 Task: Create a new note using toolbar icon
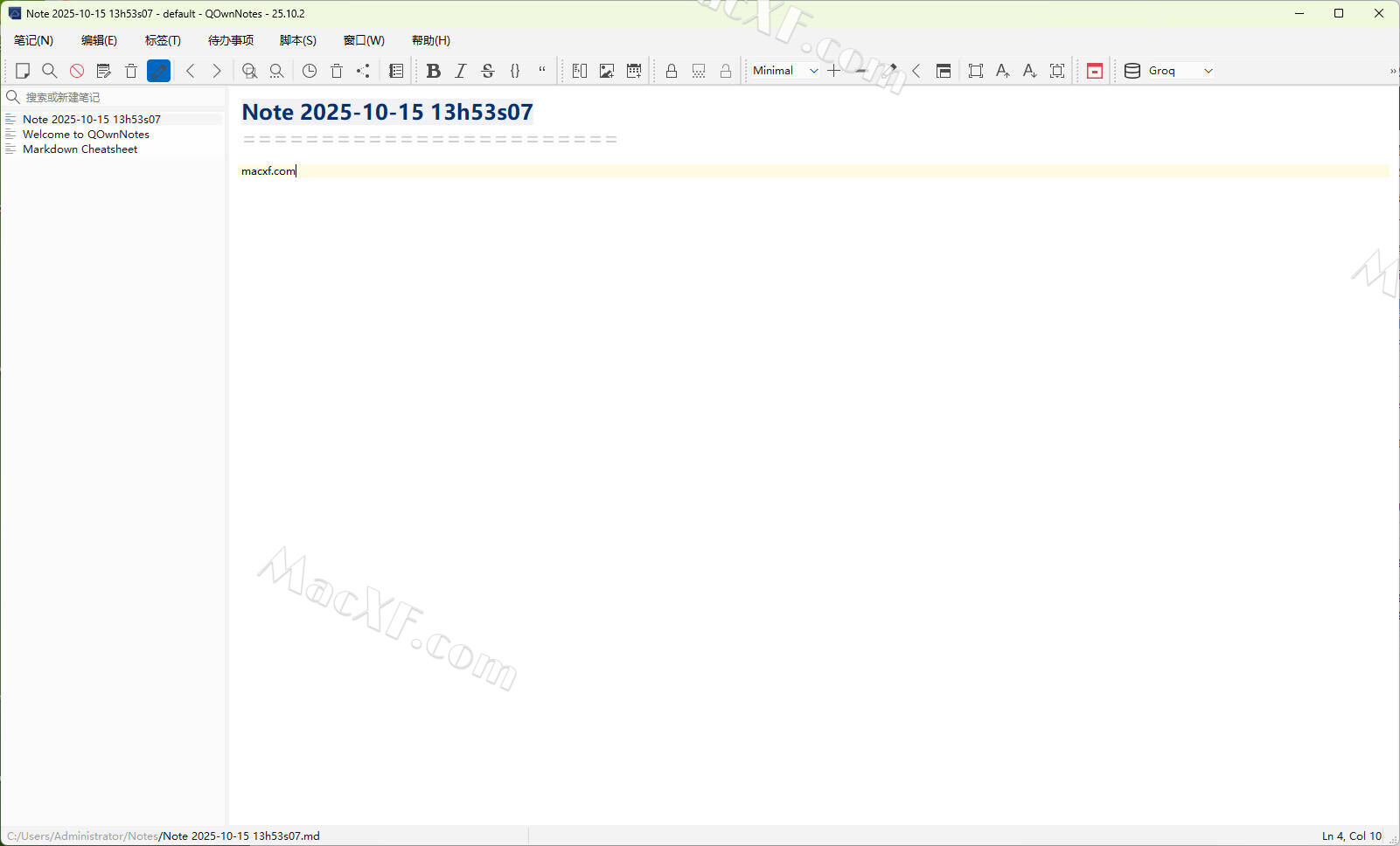23,71
